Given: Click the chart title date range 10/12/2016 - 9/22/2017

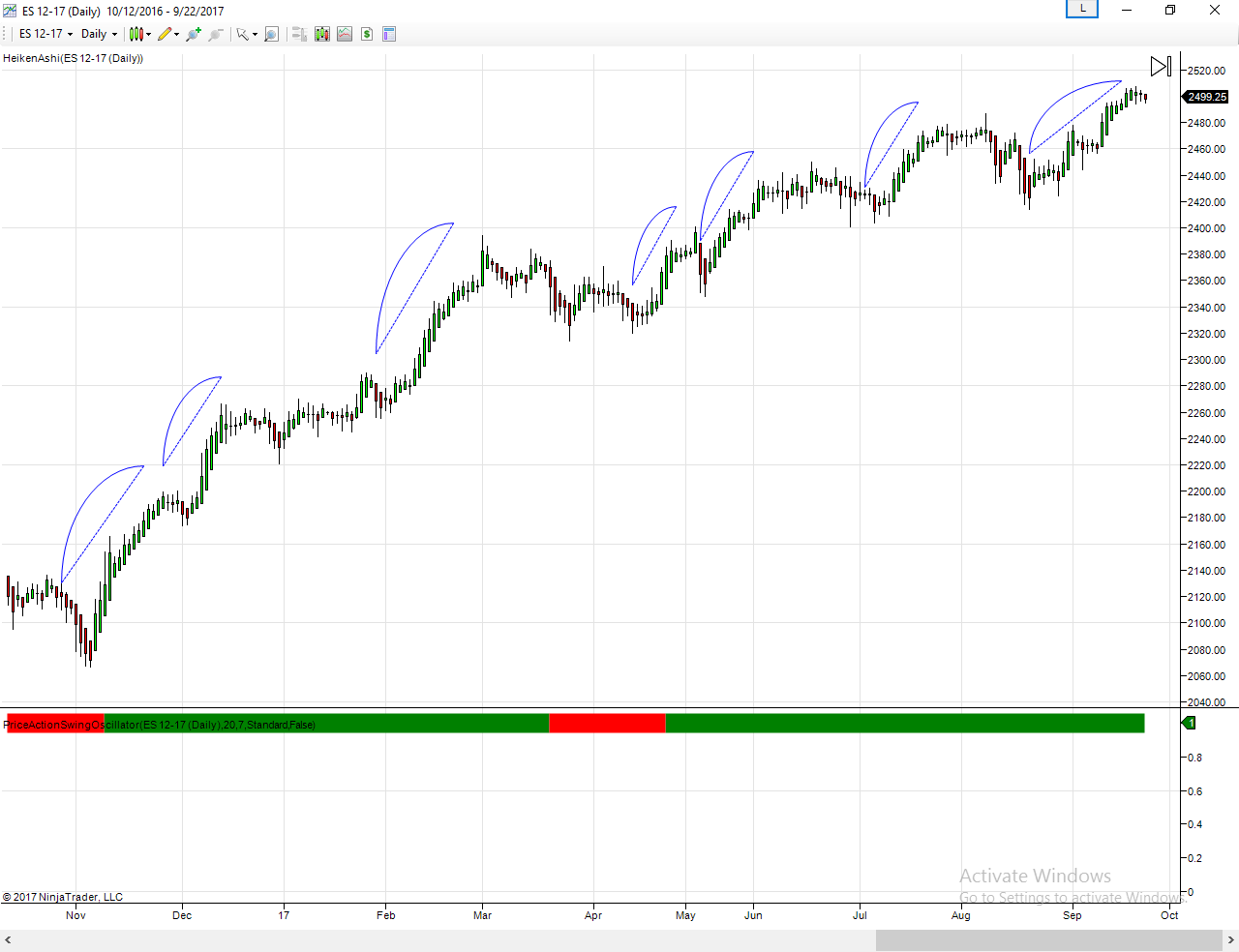Looking at the screenshot, I should click(x=165, y=11).
